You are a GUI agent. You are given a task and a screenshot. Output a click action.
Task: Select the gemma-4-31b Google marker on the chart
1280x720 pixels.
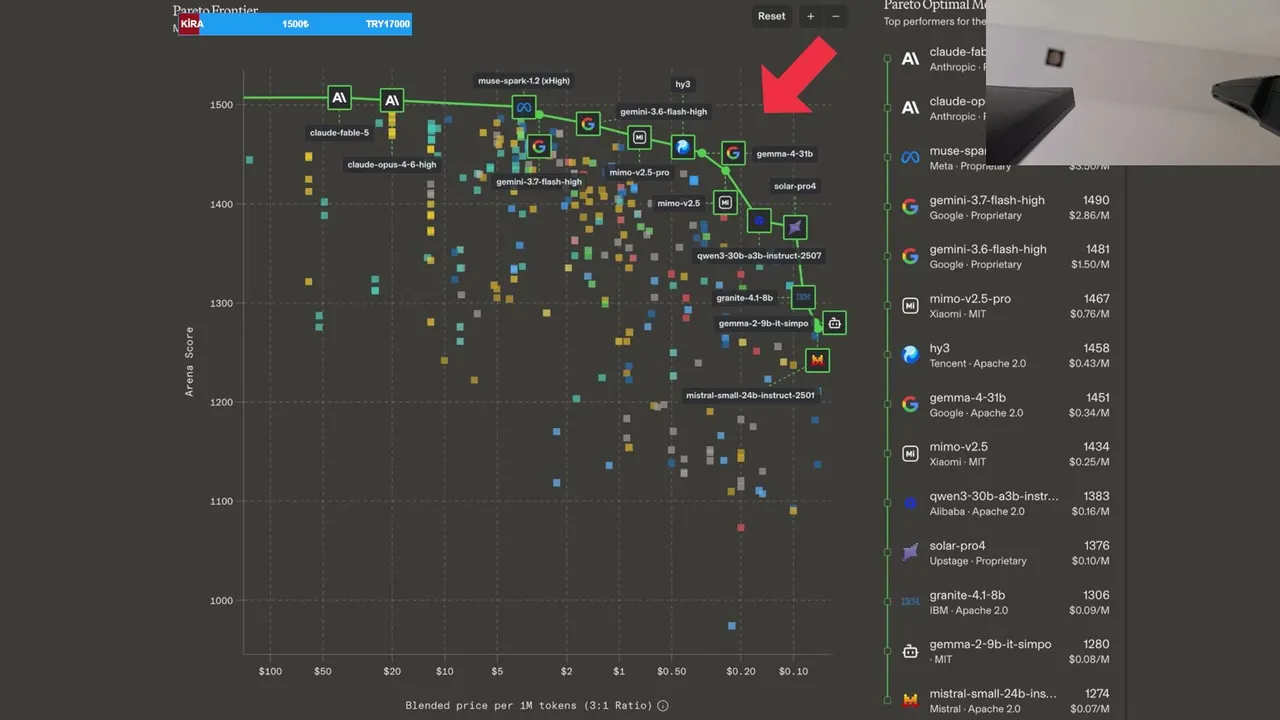733,152
